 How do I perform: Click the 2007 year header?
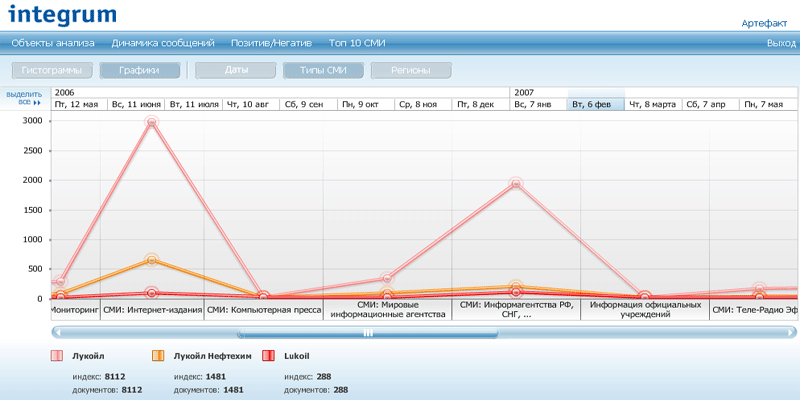click(x=654, y=93)
